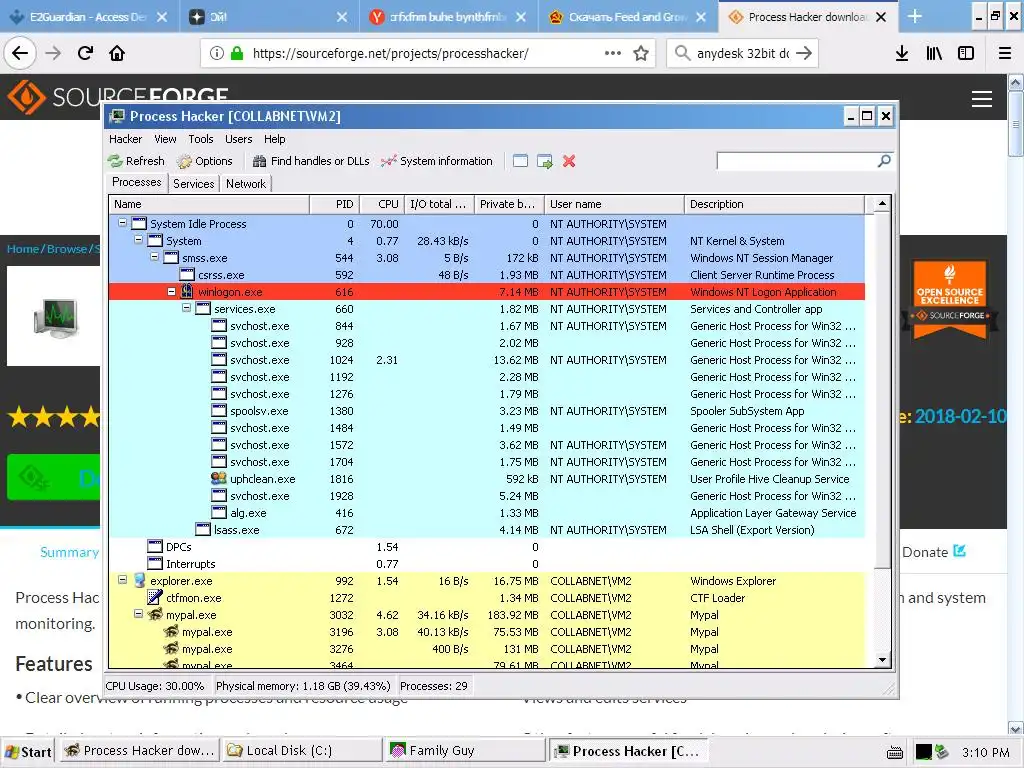This screenshot has width=1024, height=768.
Task: Open the Firefox hamburger menu
Action: (x=1005, y=53)
